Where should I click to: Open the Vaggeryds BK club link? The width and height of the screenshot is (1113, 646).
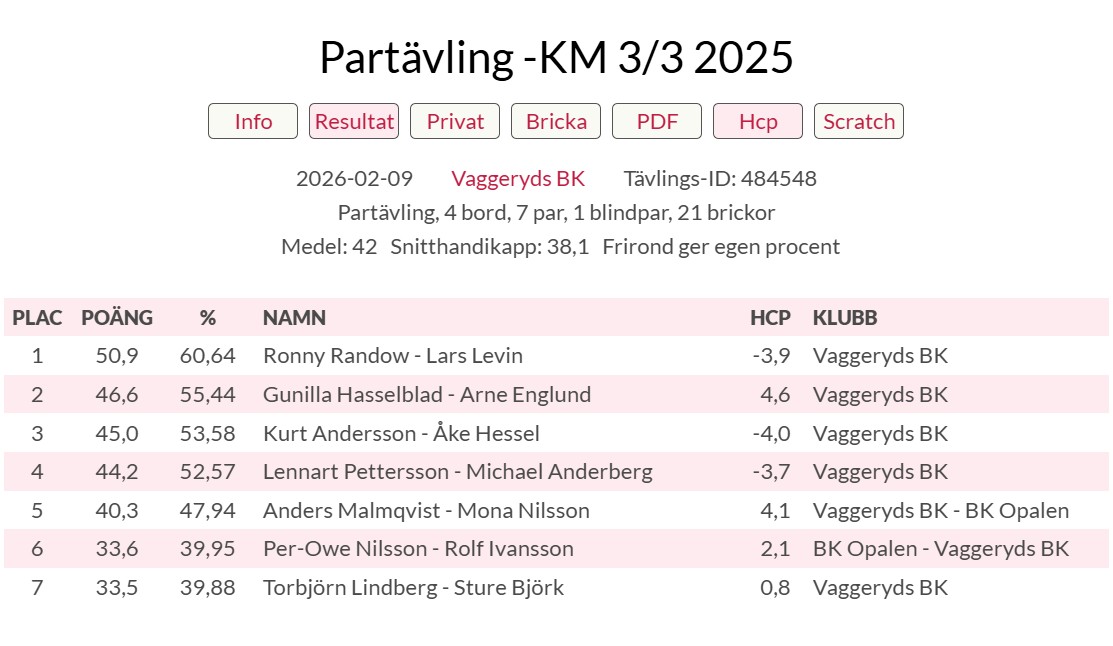point(518,179)
